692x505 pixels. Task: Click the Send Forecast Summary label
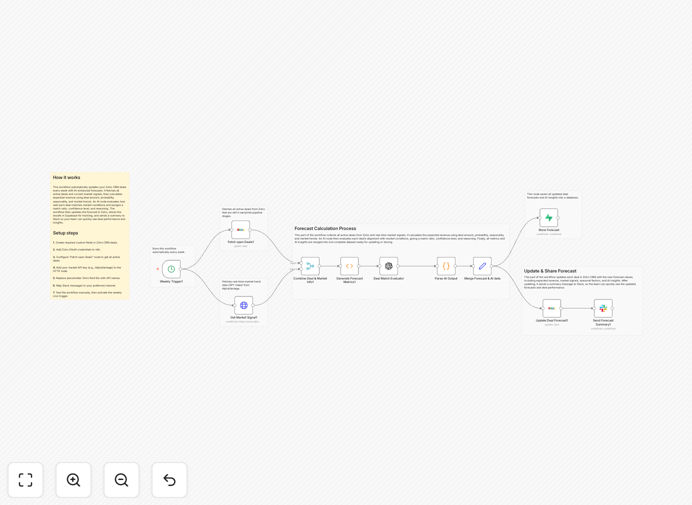[x=603, y=323]
